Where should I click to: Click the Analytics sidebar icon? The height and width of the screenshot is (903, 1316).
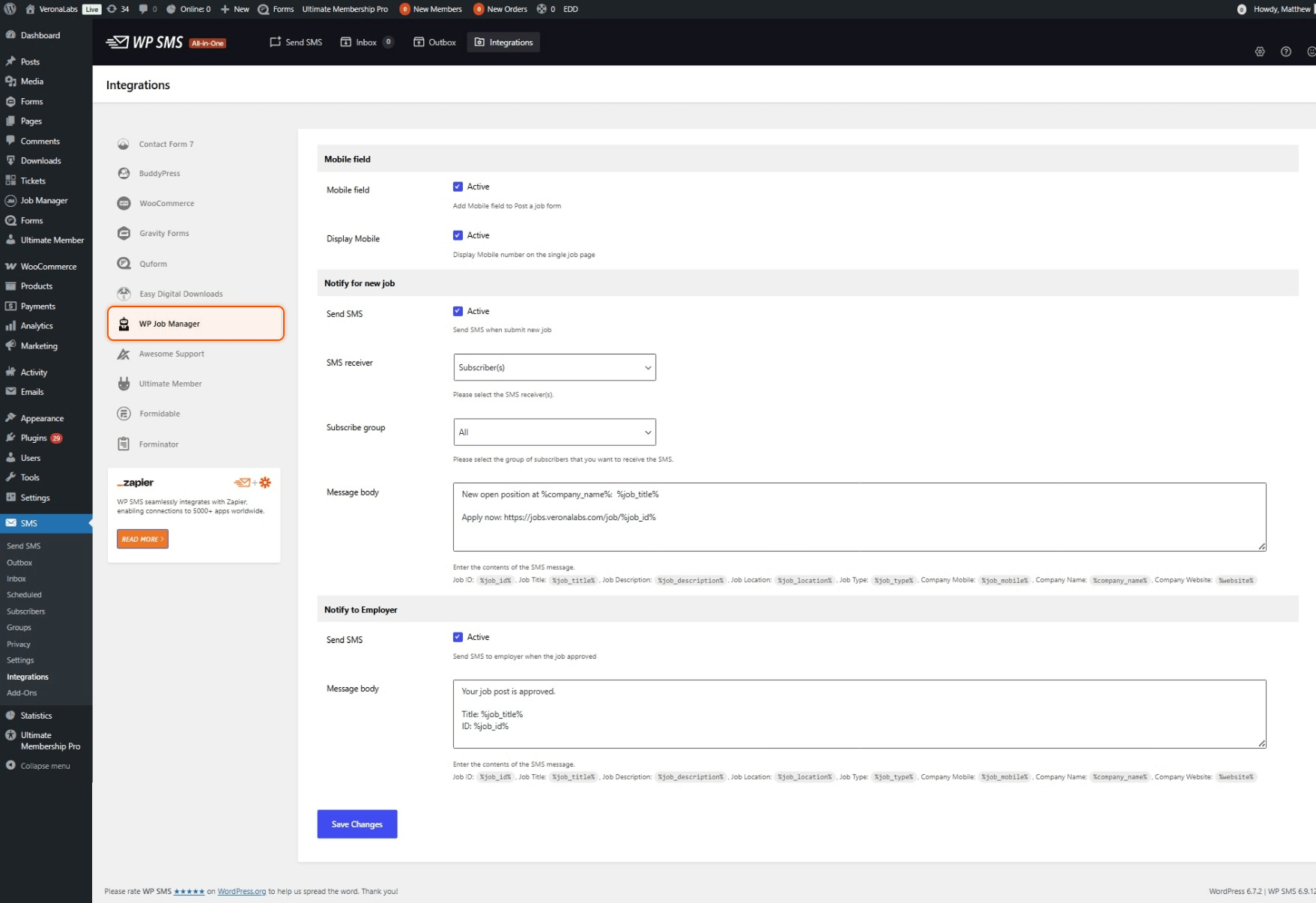[10, 326]
